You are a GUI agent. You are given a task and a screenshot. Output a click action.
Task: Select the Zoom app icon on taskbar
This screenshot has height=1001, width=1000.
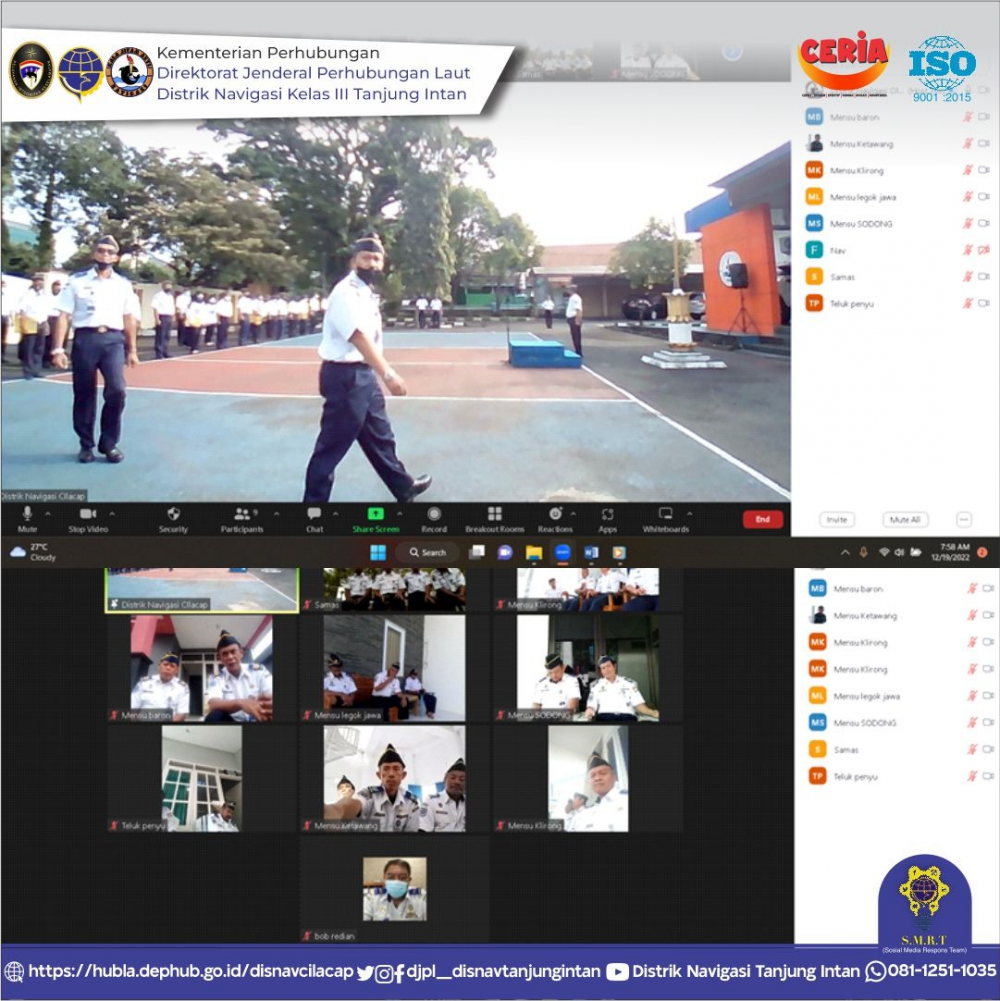pyautogui.click(x=563, y=552)
